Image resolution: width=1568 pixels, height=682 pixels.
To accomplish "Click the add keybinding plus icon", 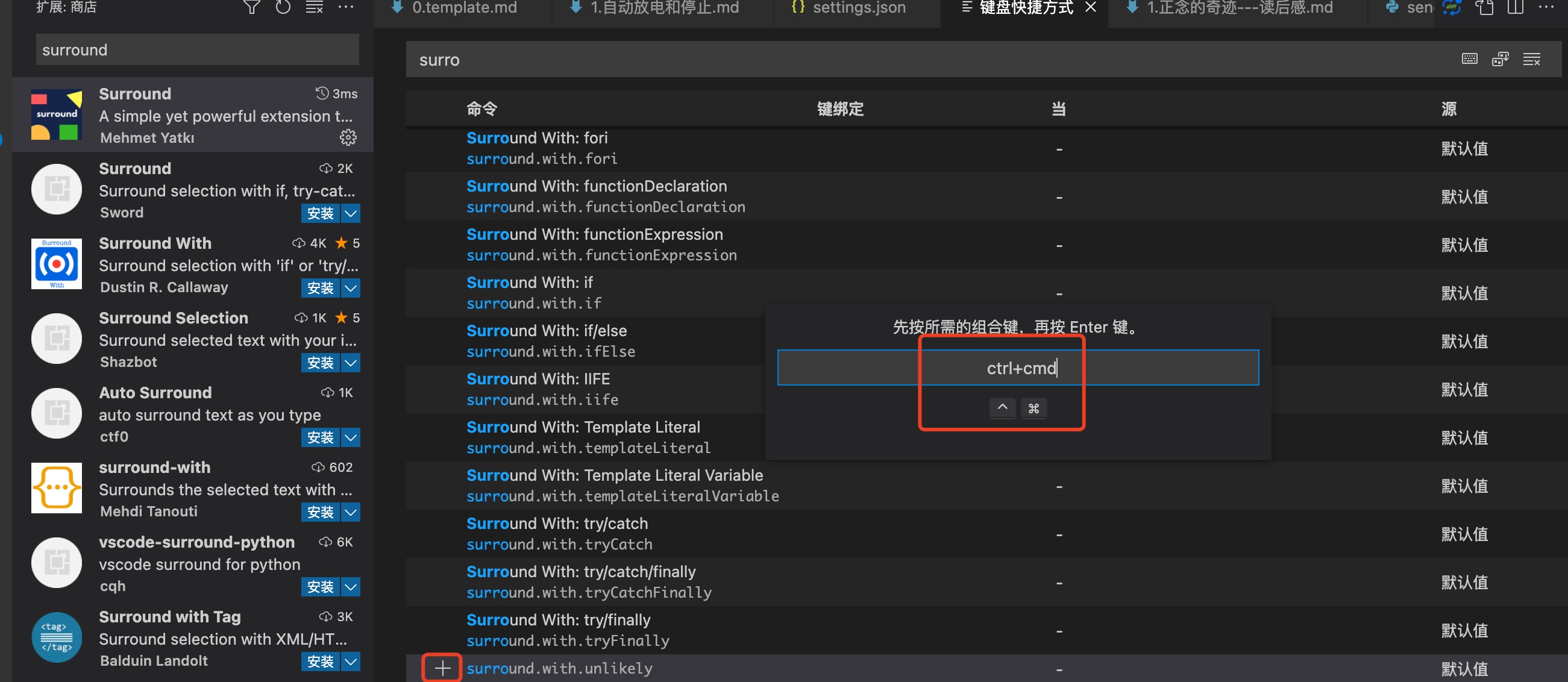I will pyautogui.click(x=442, y=668).
